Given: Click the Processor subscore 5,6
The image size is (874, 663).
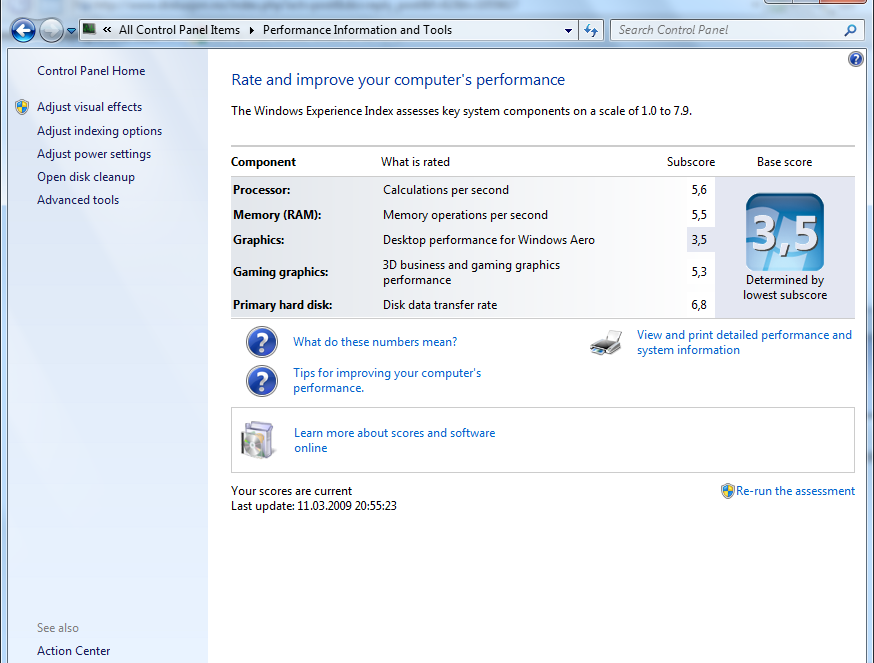Looking at the screenshot, I should [699, 190].
